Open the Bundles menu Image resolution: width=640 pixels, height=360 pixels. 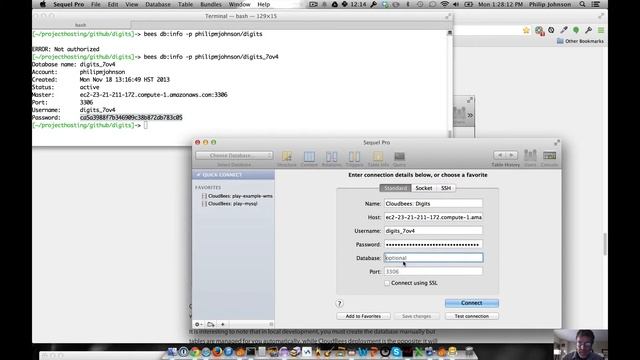coord(211,4)
